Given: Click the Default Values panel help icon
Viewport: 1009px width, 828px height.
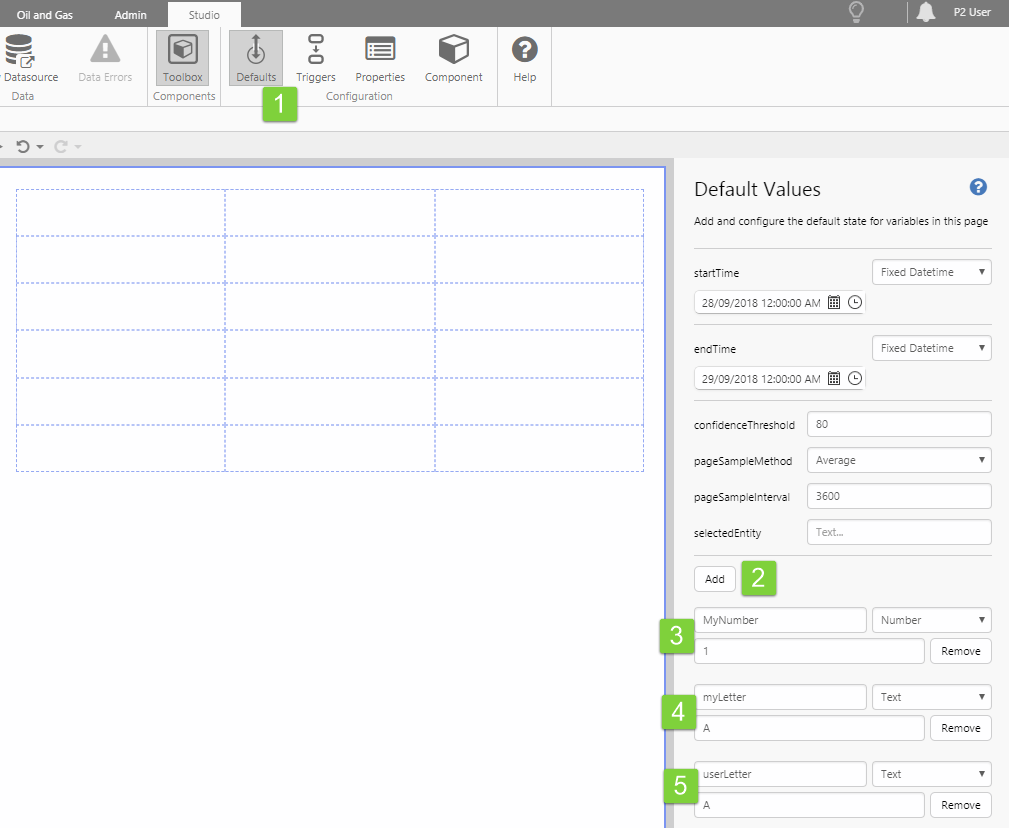Looking at the screenshot, I should pos(978,188).
